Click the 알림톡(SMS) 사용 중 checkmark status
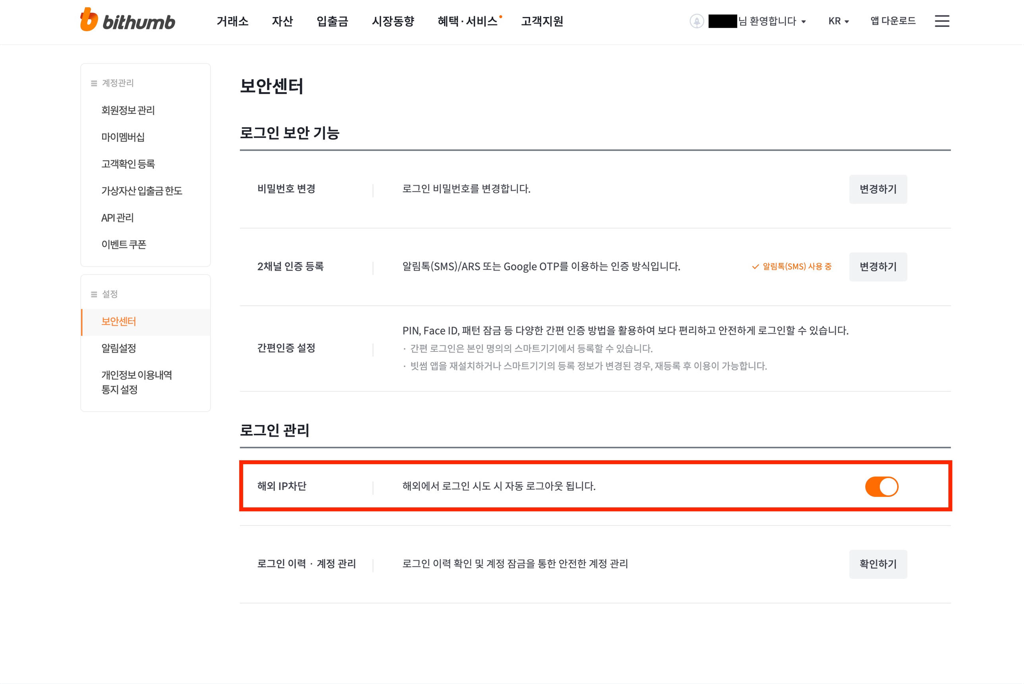The height and width of the screenshot is (684, 1024). 792,267
